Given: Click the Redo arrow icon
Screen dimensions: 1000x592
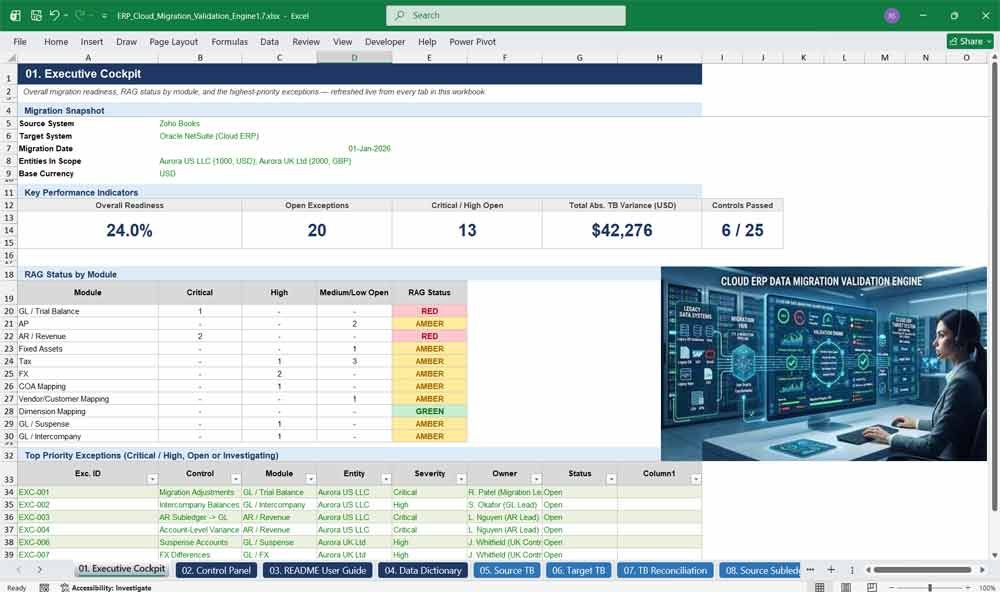Looking at the screenshot, I should pos(80,15).
